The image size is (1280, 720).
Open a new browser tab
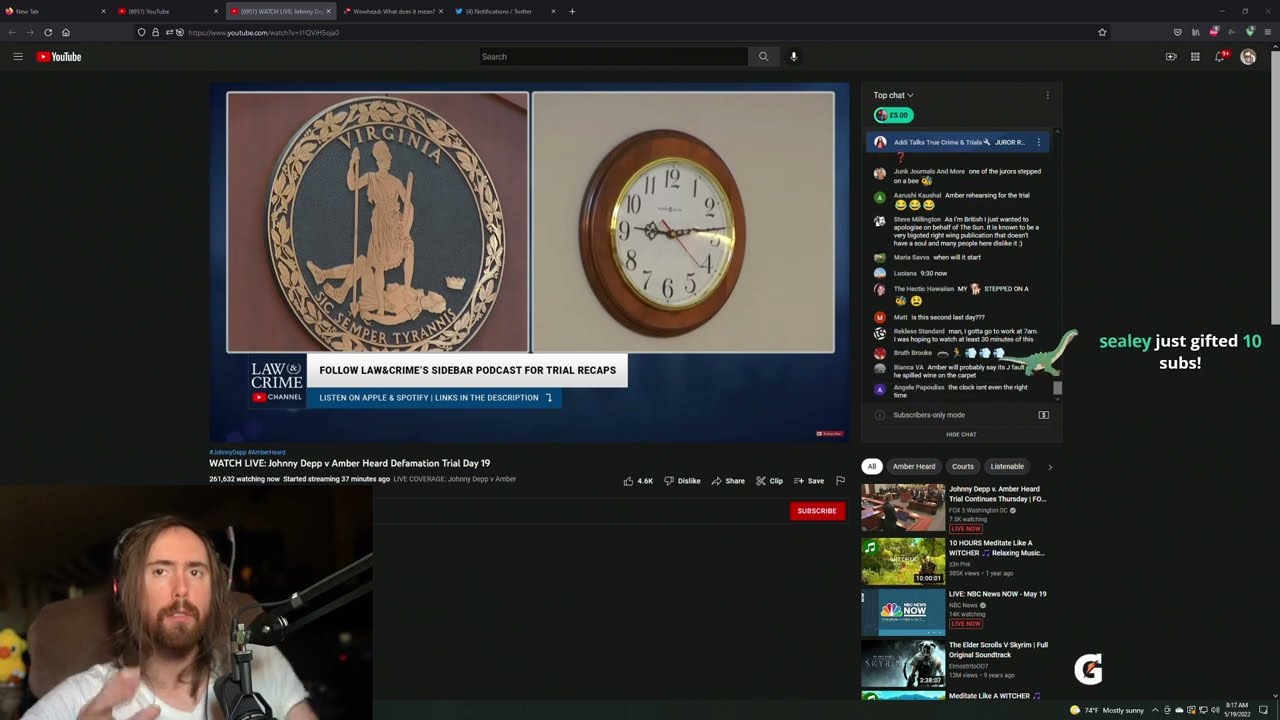coord(572,11)
